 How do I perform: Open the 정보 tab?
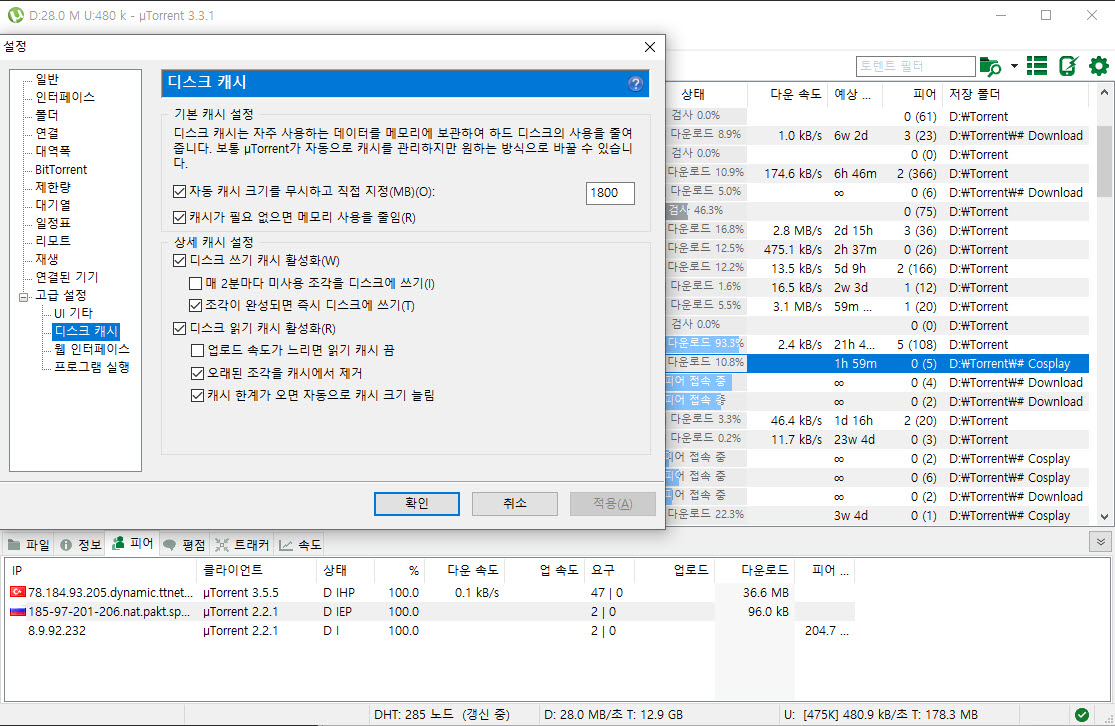point(80,545)
